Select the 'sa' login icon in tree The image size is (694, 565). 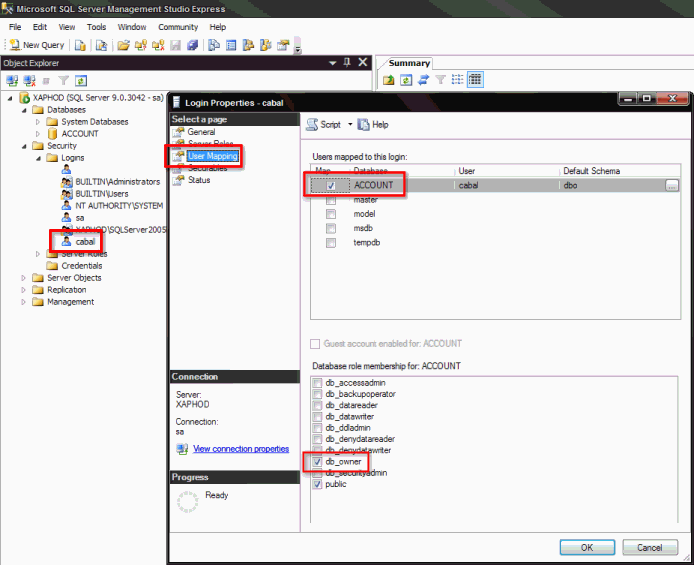tap(66, 217)
